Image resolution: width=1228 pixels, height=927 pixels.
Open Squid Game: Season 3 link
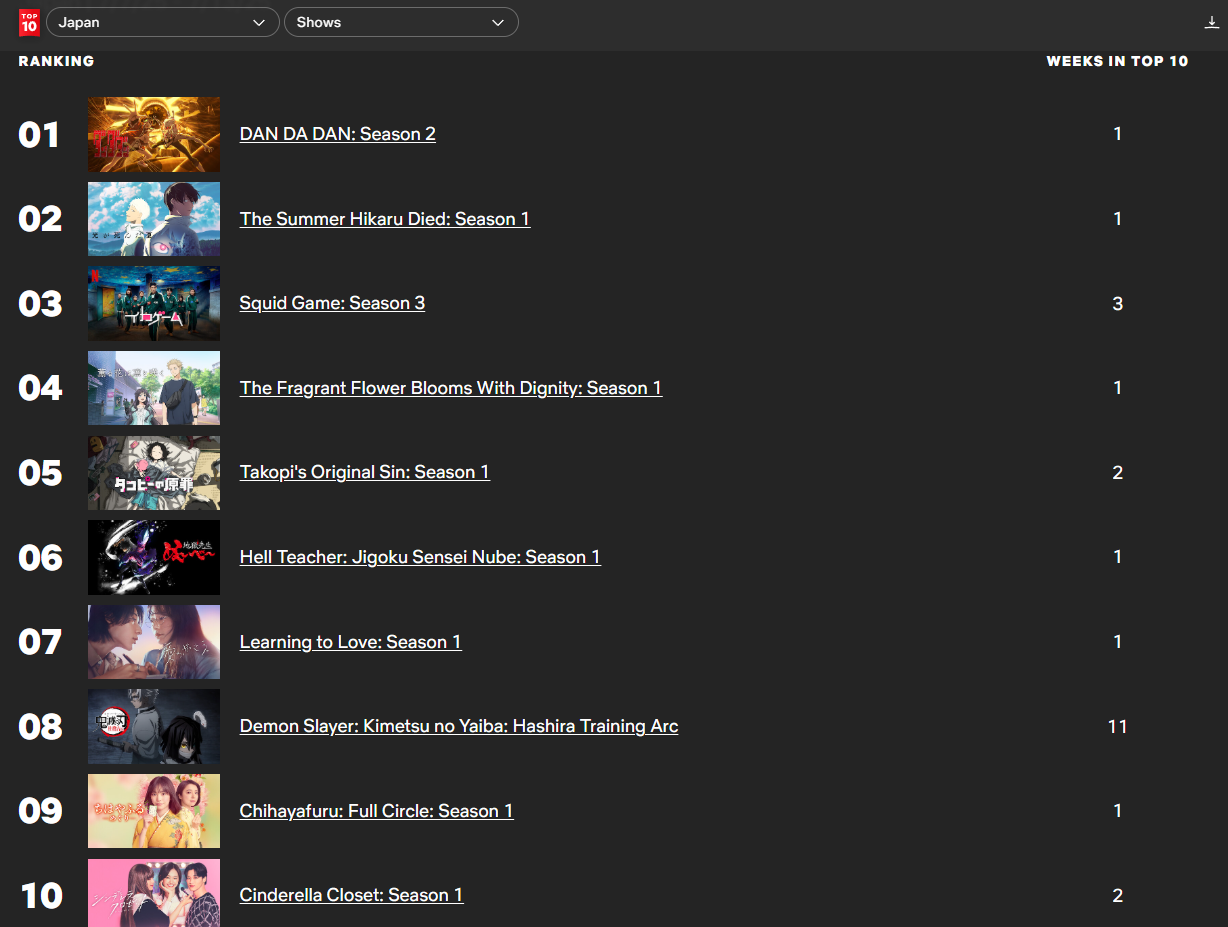pyautogui.click(x=332, y=303)
